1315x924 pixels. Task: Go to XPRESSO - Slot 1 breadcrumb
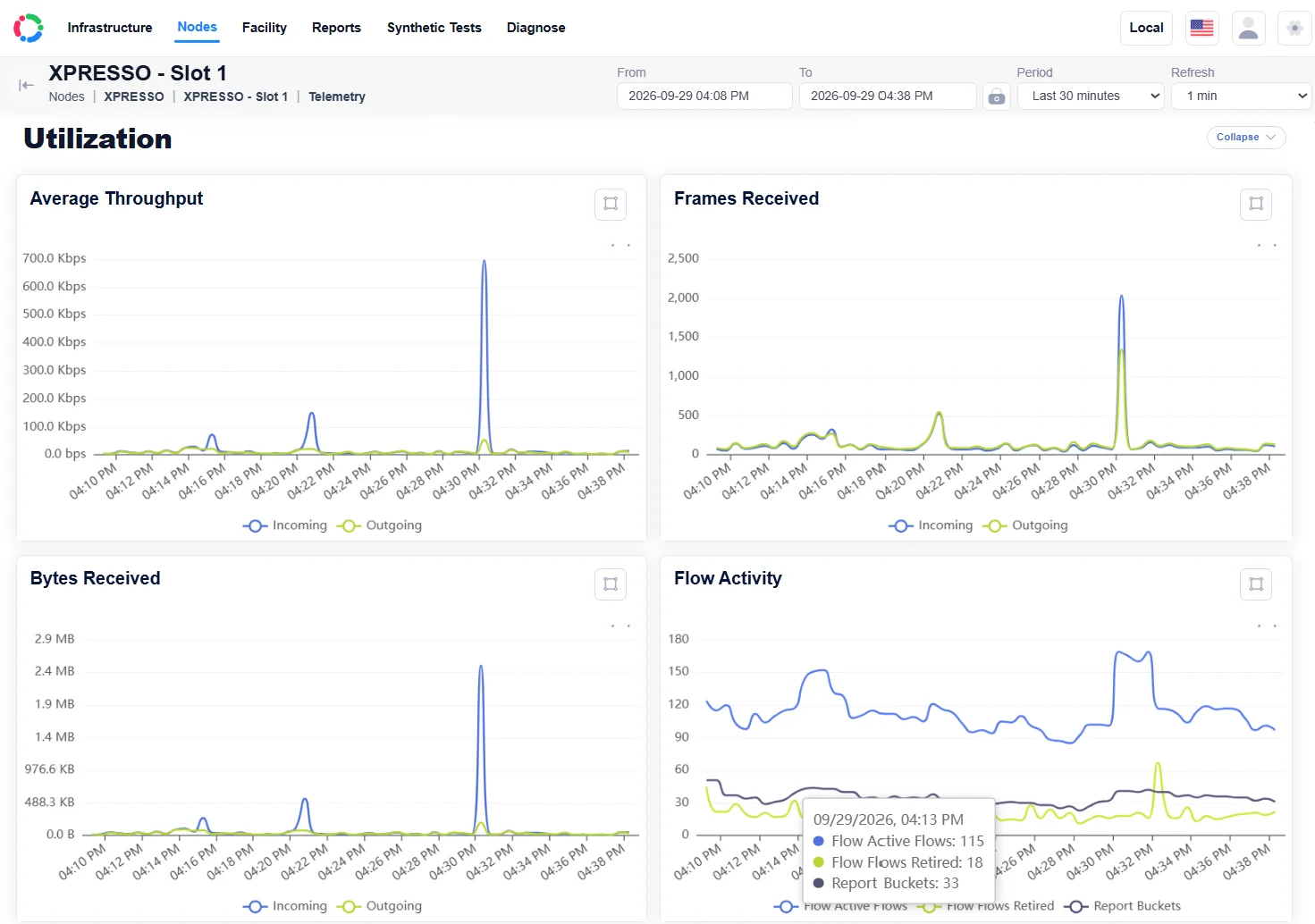(x=236, y=97)
